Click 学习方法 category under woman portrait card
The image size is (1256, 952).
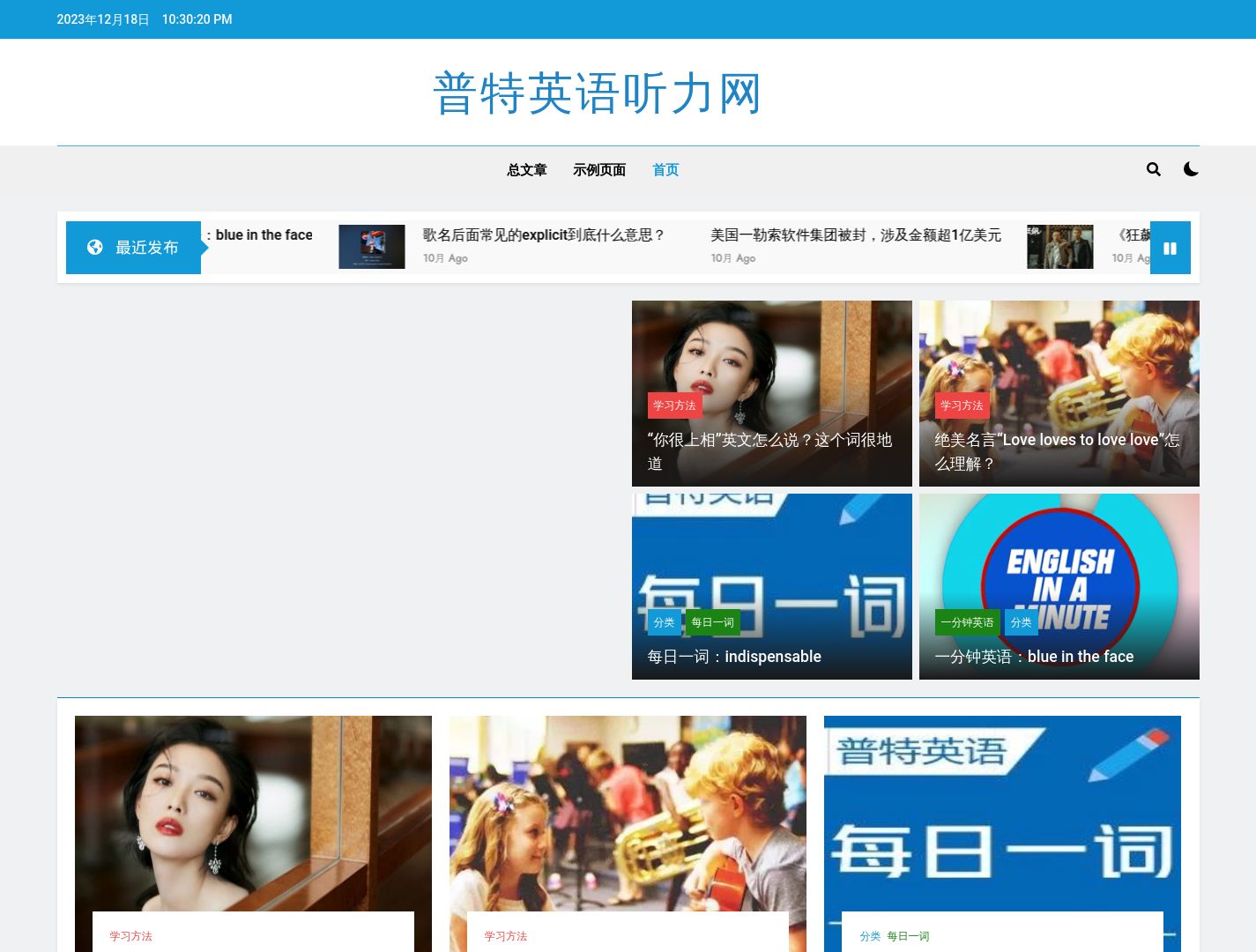click(131, 936)
